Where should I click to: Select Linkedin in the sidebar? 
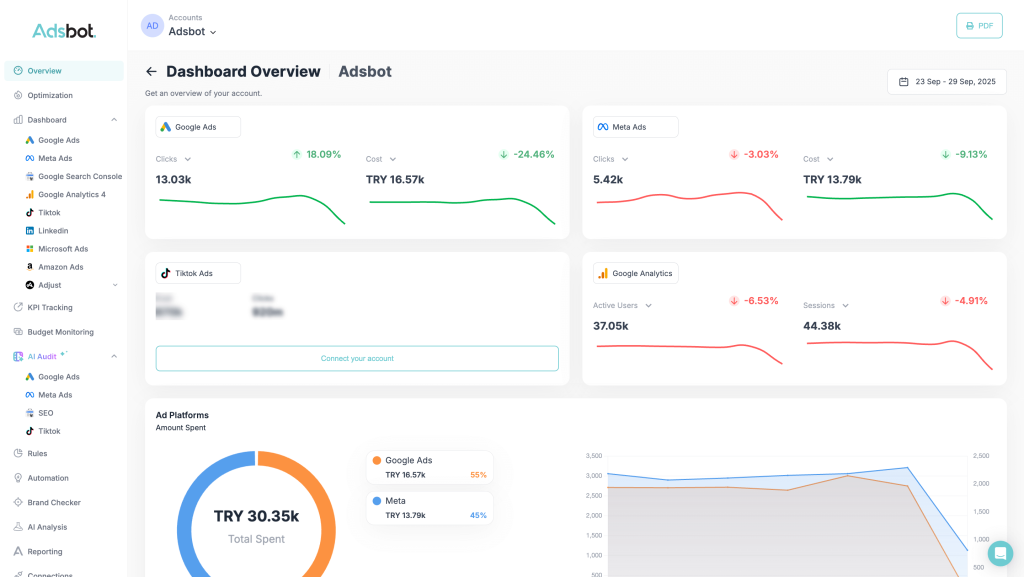pyautogui.click(x=53, y=231)
